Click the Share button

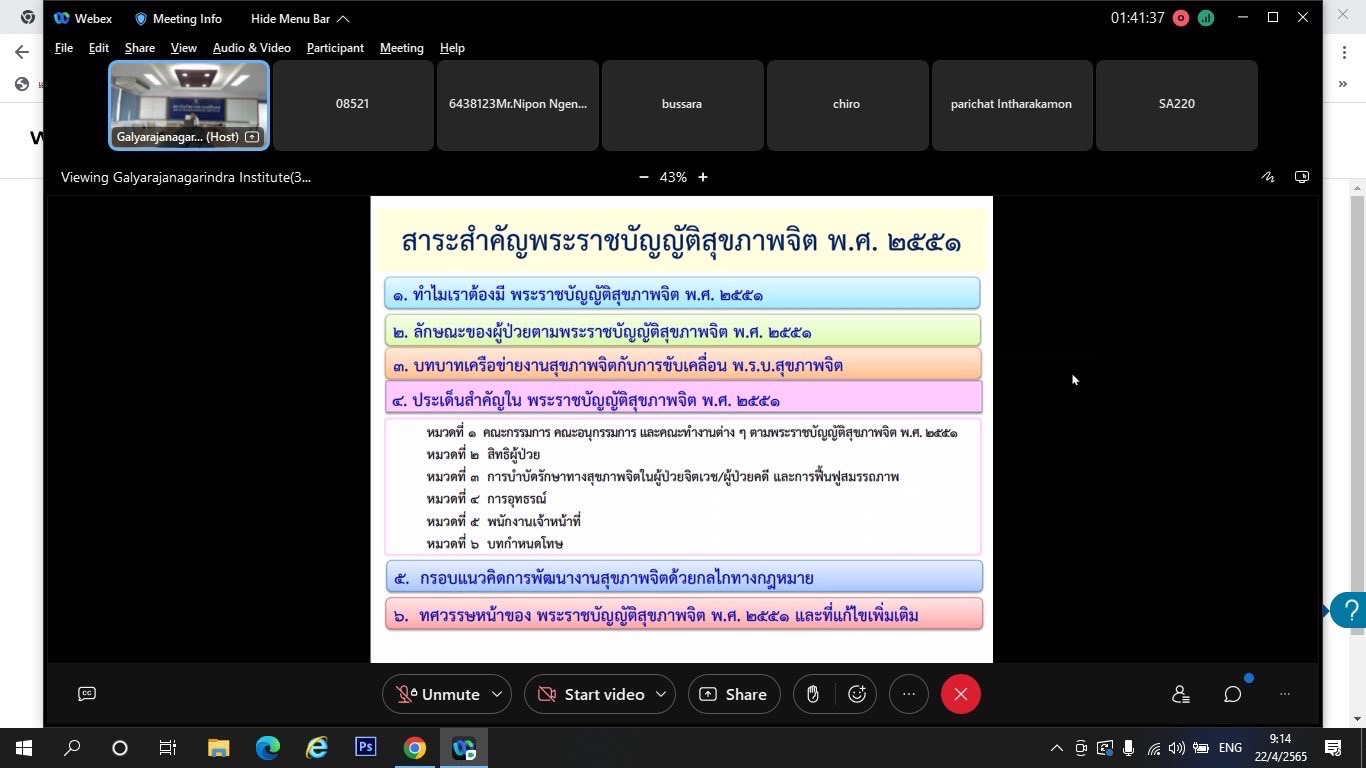[x=734, y=694]
